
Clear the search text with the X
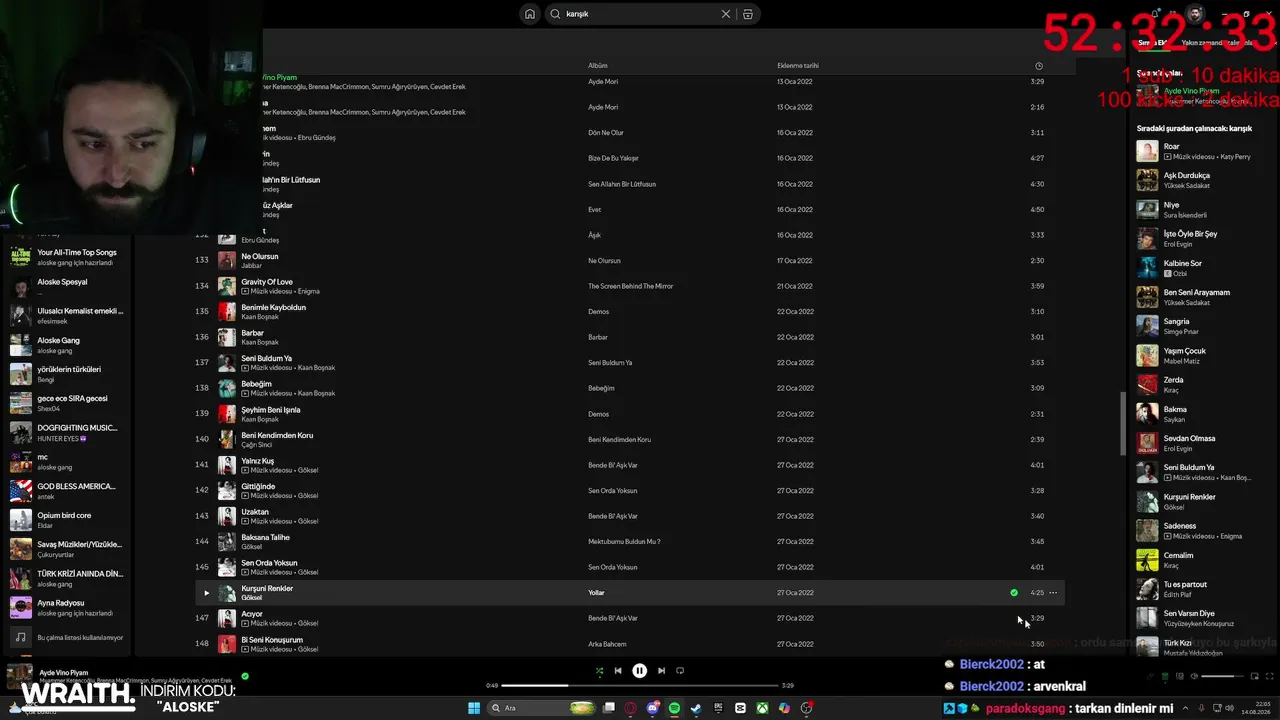726,14
